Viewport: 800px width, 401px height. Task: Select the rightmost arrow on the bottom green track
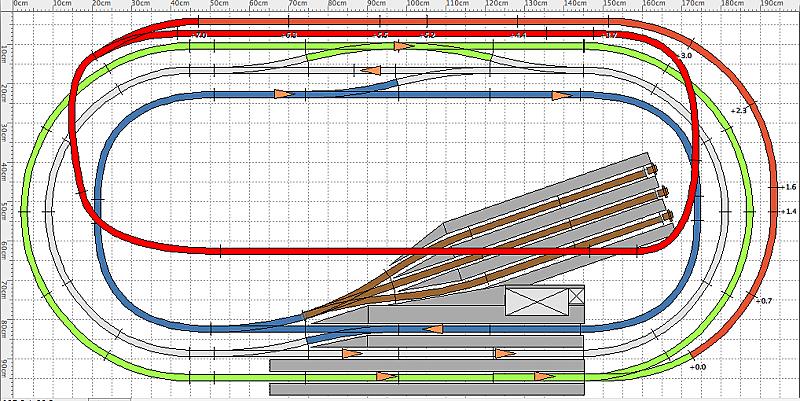[x=543, y=377]
